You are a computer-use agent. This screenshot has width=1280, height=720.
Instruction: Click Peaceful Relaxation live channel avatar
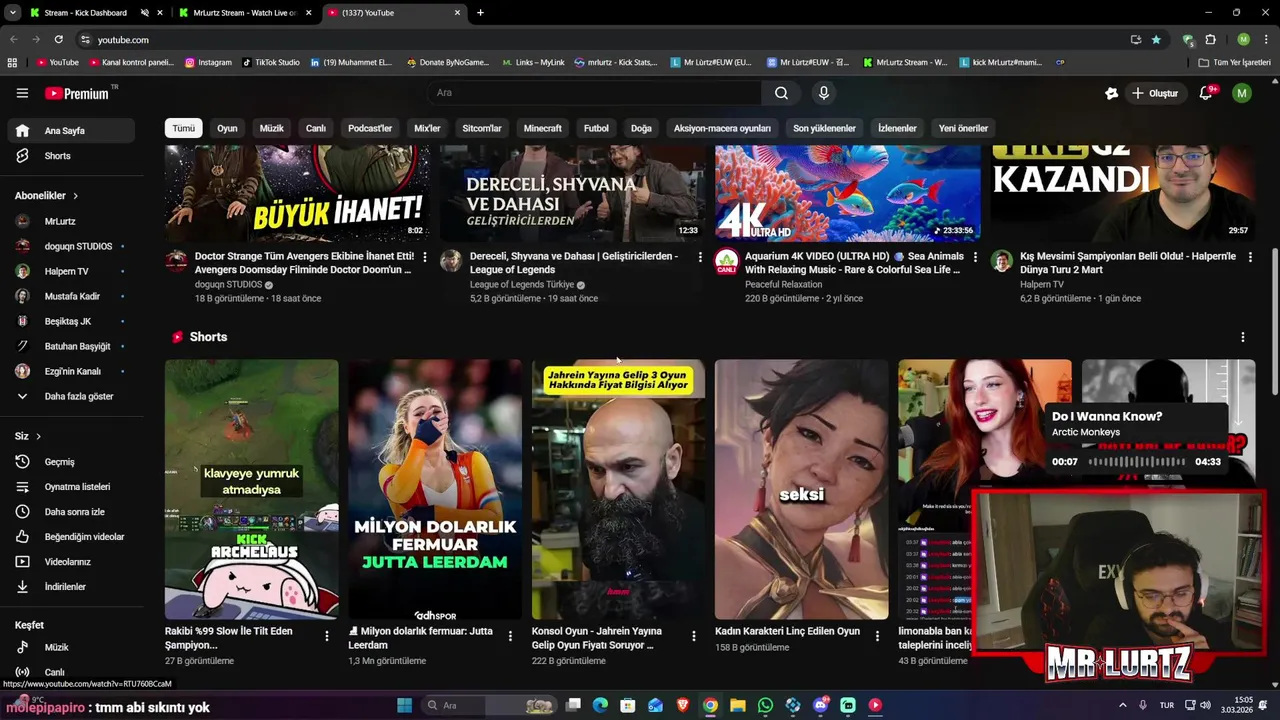coord(726,261)
